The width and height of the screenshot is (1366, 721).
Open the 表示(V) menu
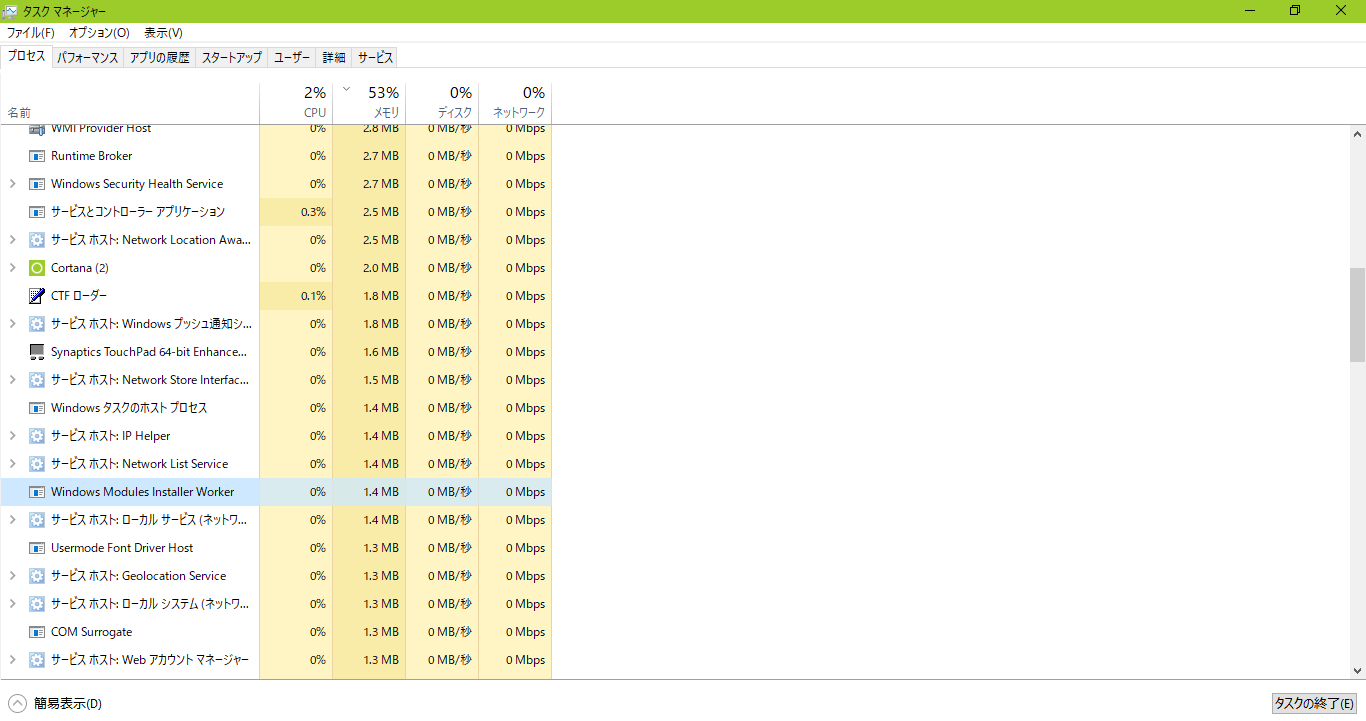click(163, 33)
